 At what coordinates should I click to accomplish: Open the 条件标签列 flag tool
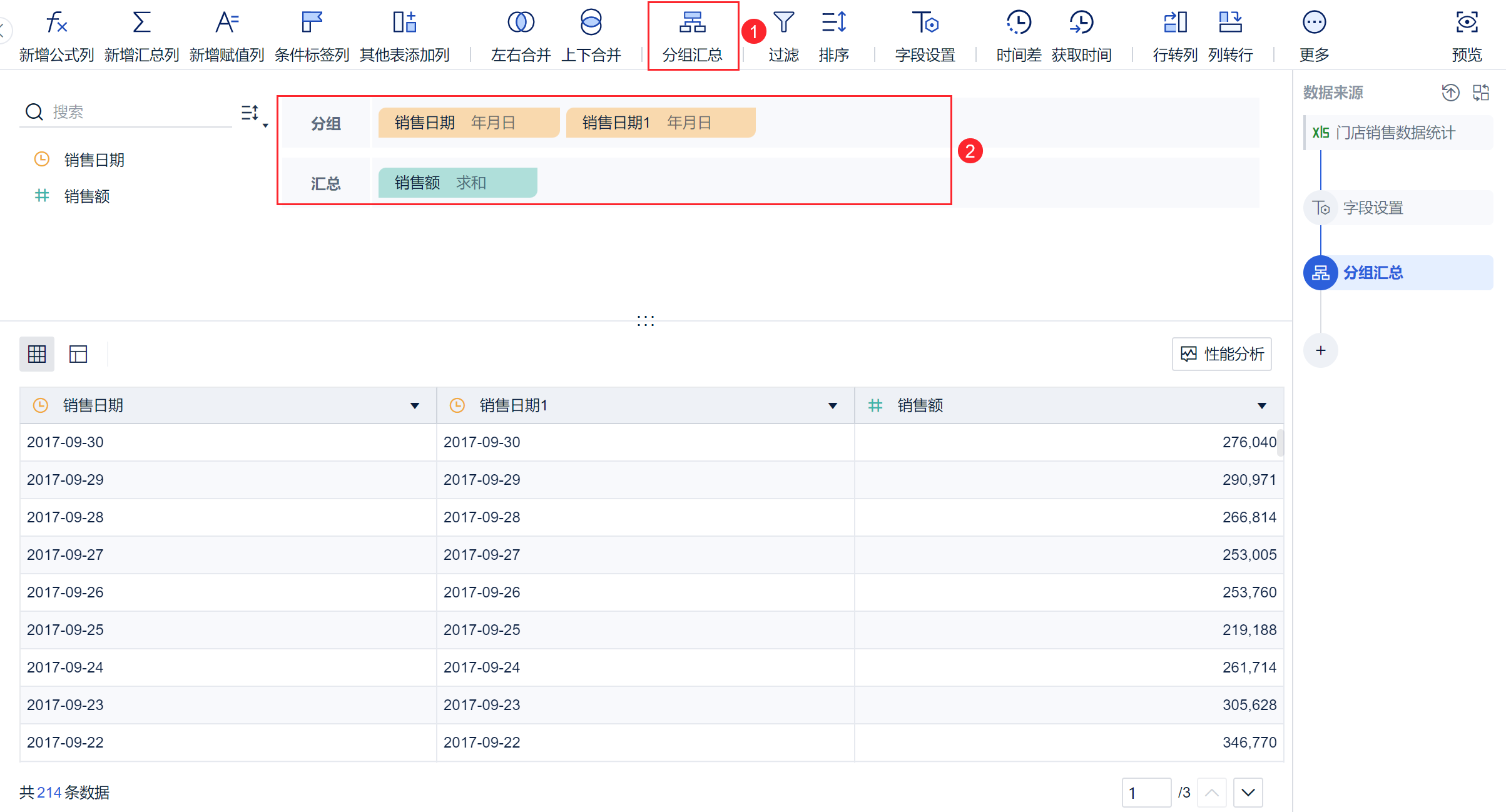(311, 23)
